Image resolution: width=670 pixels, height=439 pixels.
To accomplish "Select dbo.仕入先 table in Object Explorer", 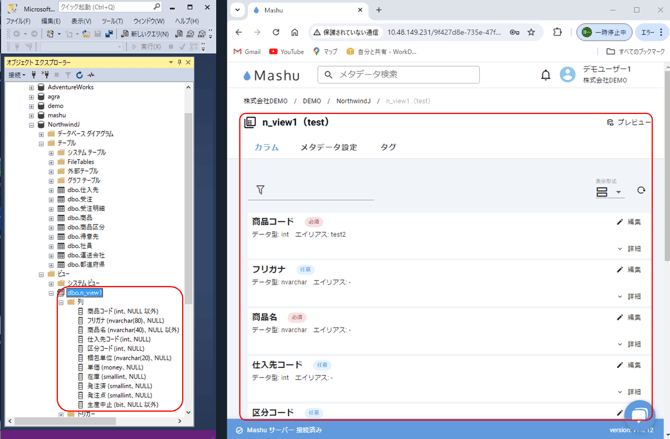I will click(x=82, y=190).
